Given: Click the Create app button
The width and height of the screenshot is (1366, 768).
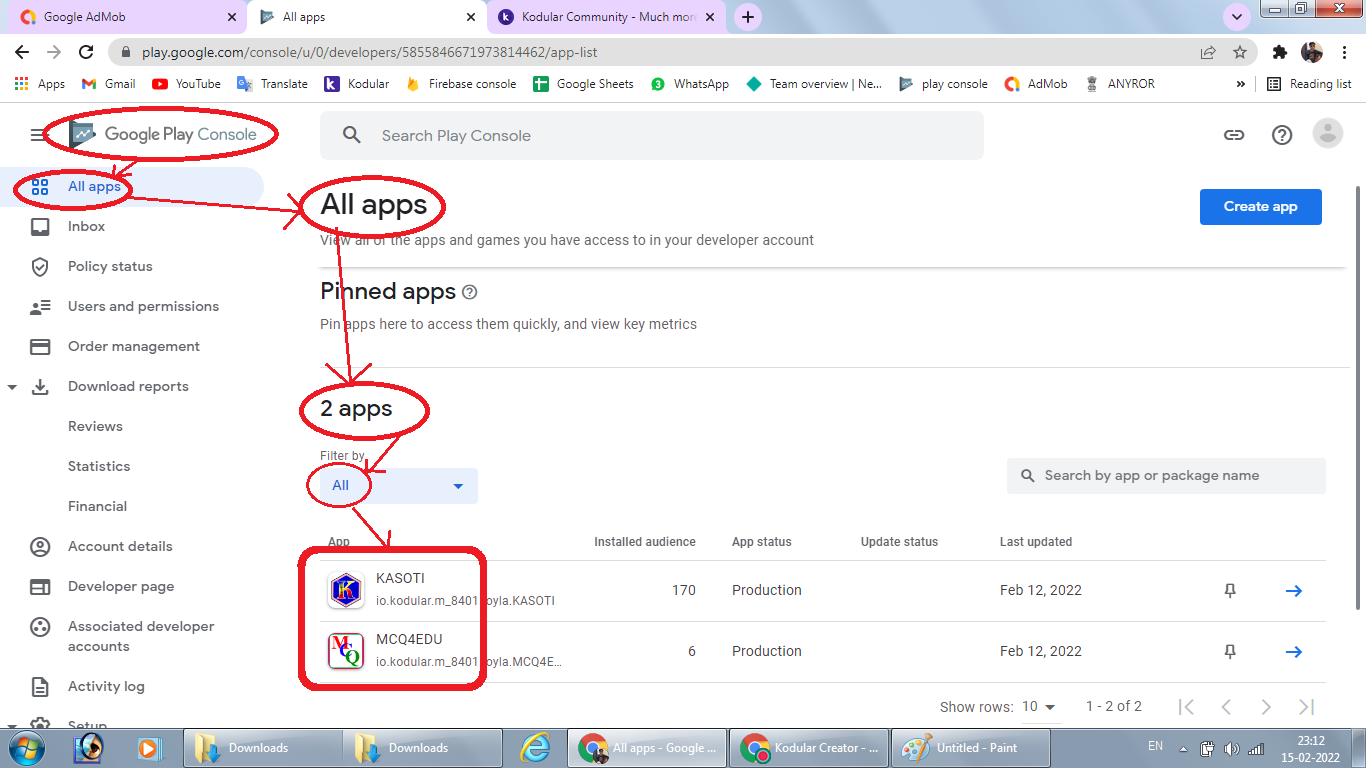Looking at the screenshot, I should (x=1260, y=207).
